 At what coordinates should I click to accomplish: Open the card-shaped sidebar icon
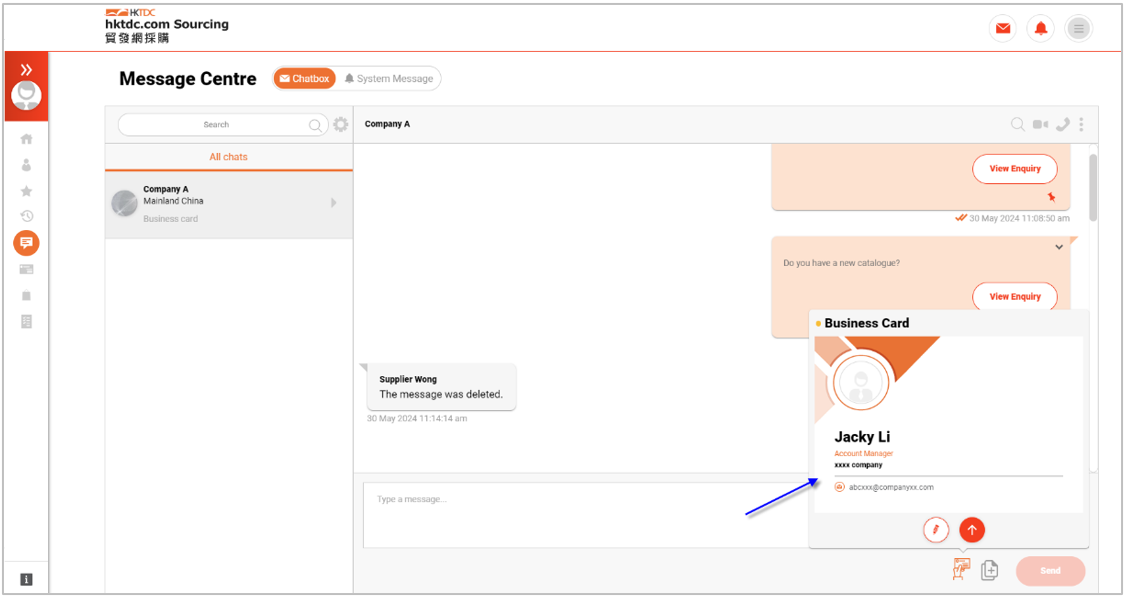point(26,269)
